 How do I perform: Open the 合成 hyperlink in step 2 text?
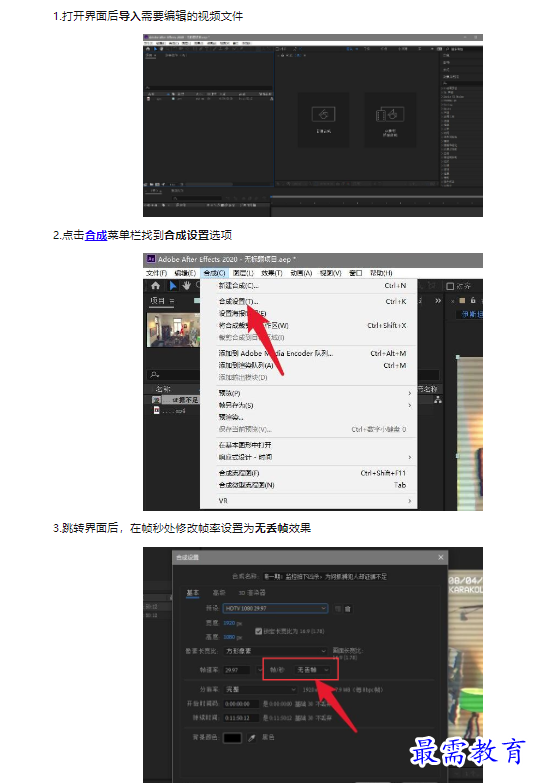pos(96,235)
